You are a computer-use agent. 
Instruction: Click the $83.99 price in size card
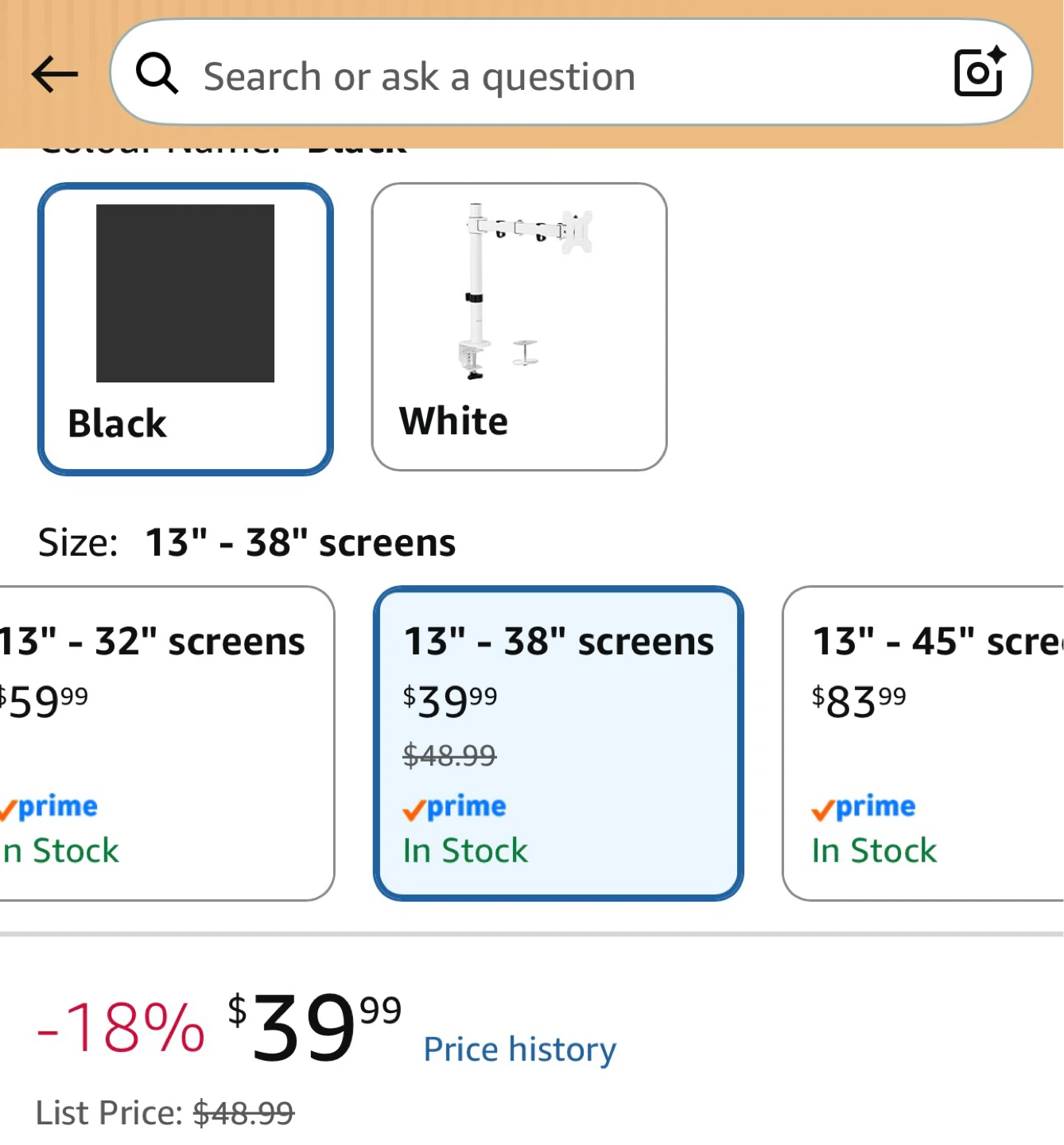[859, 701]
